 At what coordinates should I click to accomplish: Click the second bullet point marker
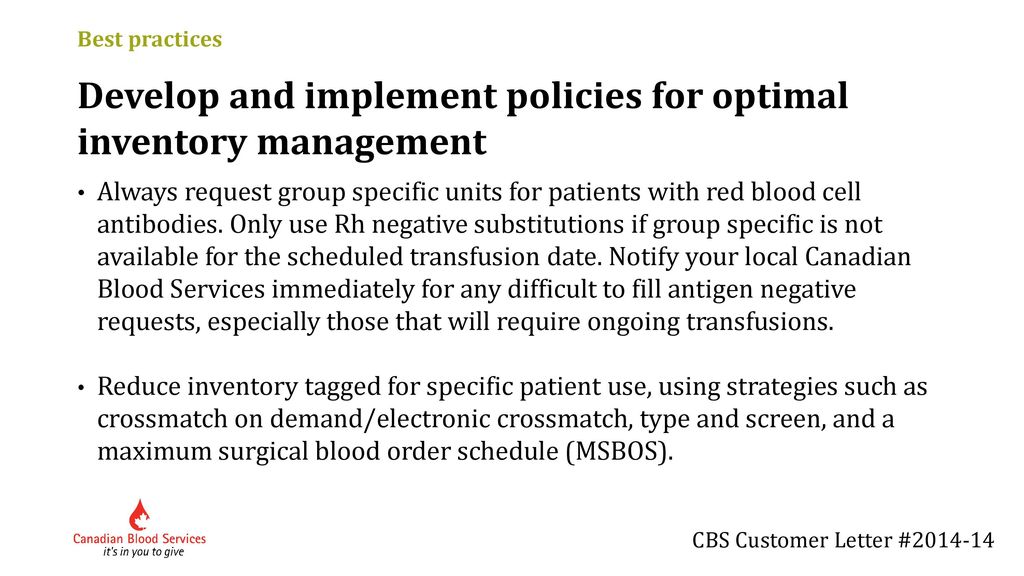82,388
